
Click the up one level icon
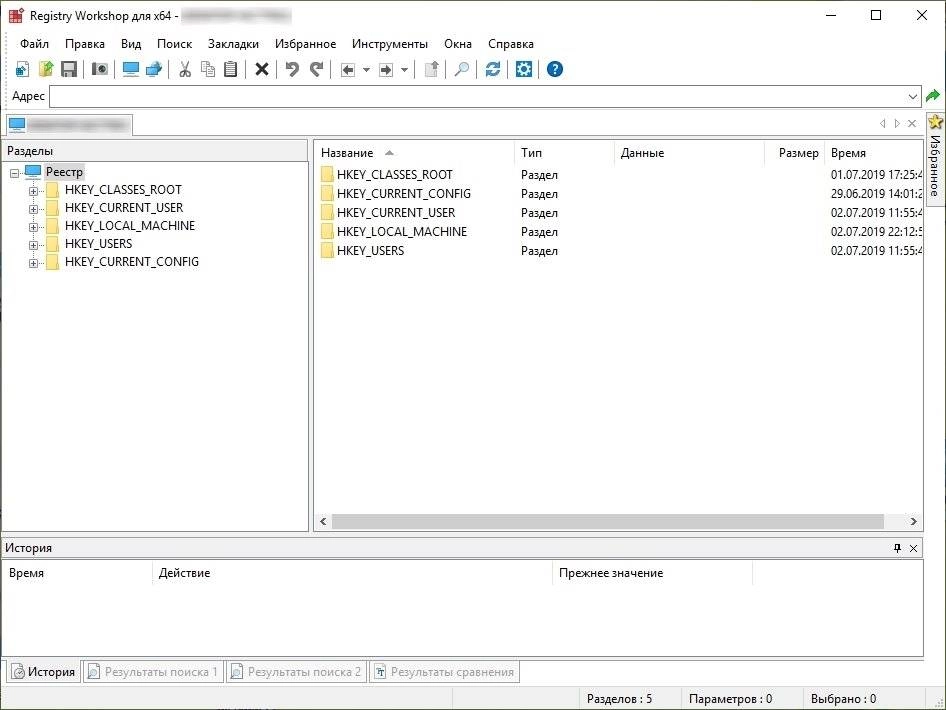tap(431, 69)
